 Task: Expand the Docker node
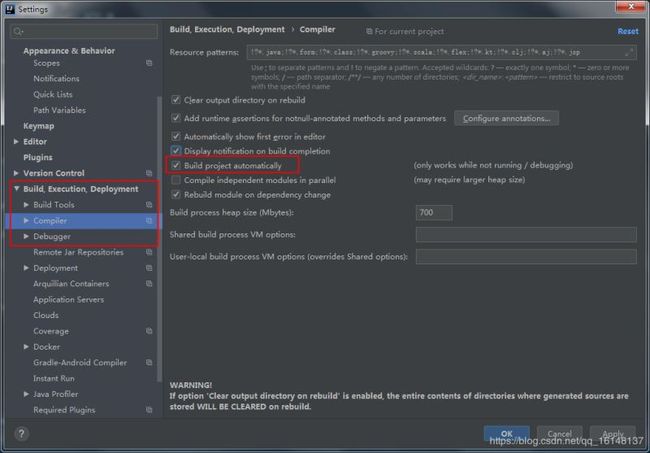26,347
